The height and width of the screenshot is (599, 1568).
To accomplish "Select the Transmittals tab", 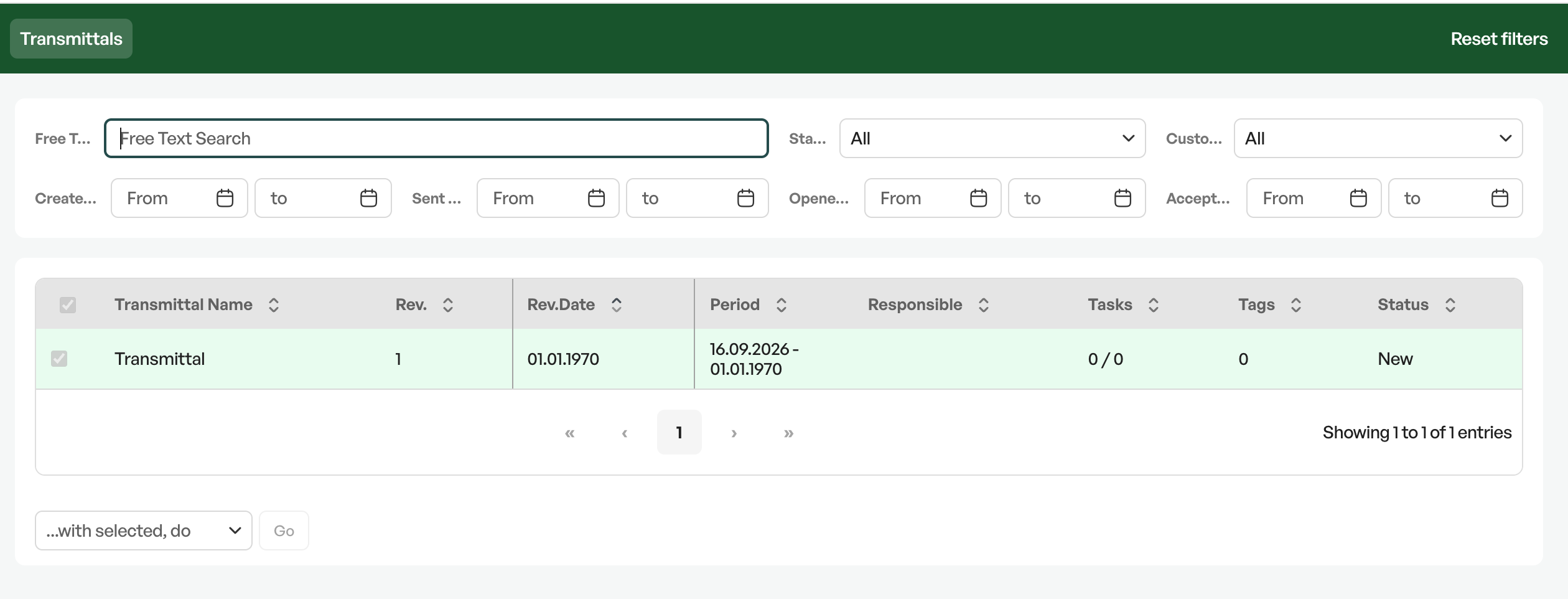I will coord(71,39).
